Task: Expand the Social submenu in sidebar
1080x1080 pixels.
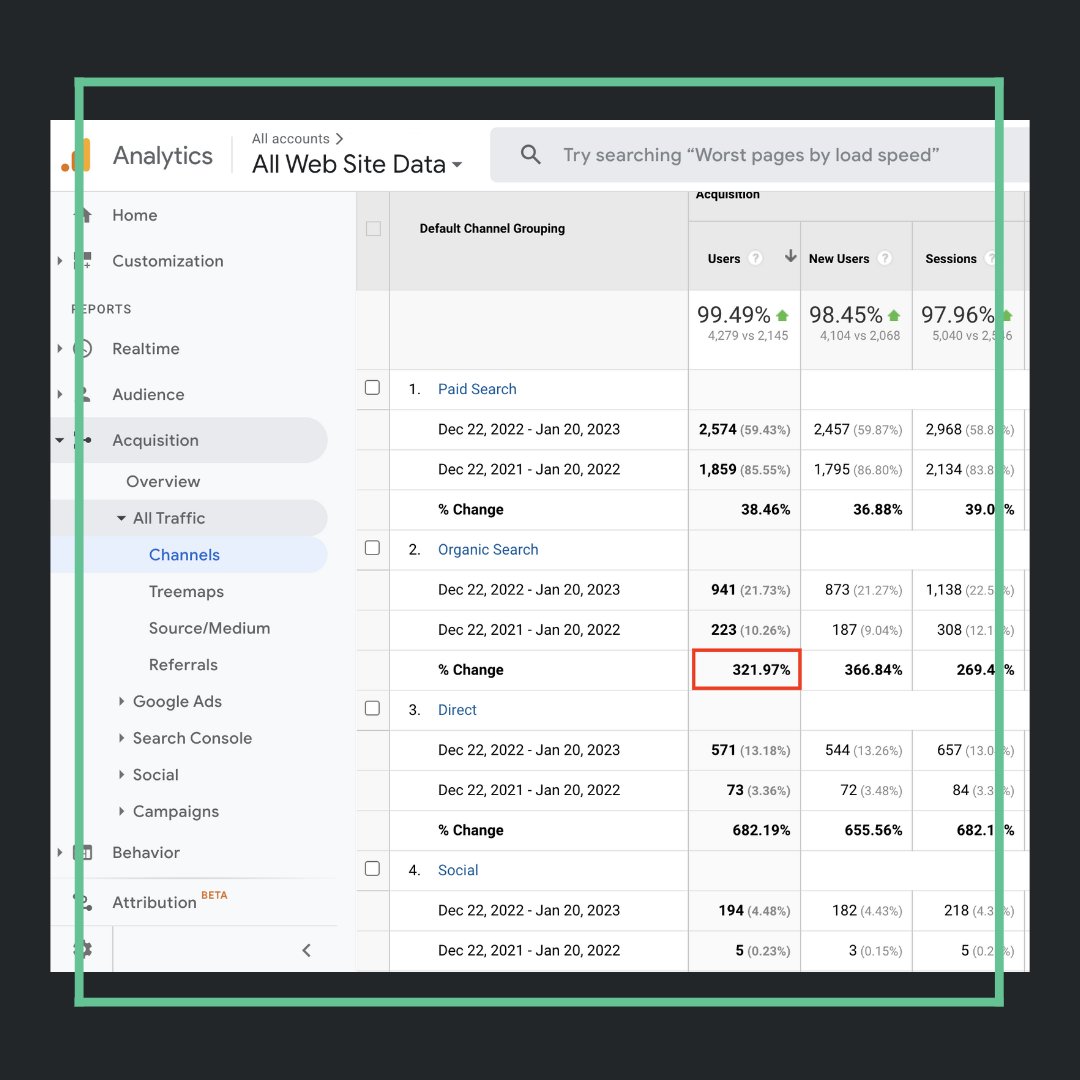Action: coord(121,774)
